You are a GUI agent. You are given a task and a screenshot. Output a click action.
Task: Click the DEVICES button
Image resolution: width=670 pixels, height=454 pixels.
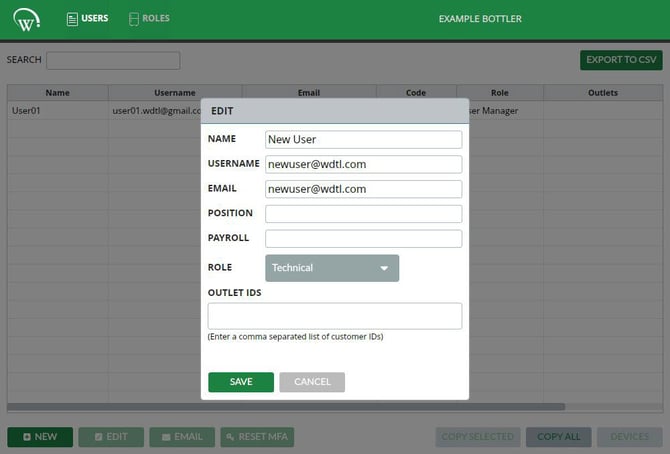tap(630, 436)
